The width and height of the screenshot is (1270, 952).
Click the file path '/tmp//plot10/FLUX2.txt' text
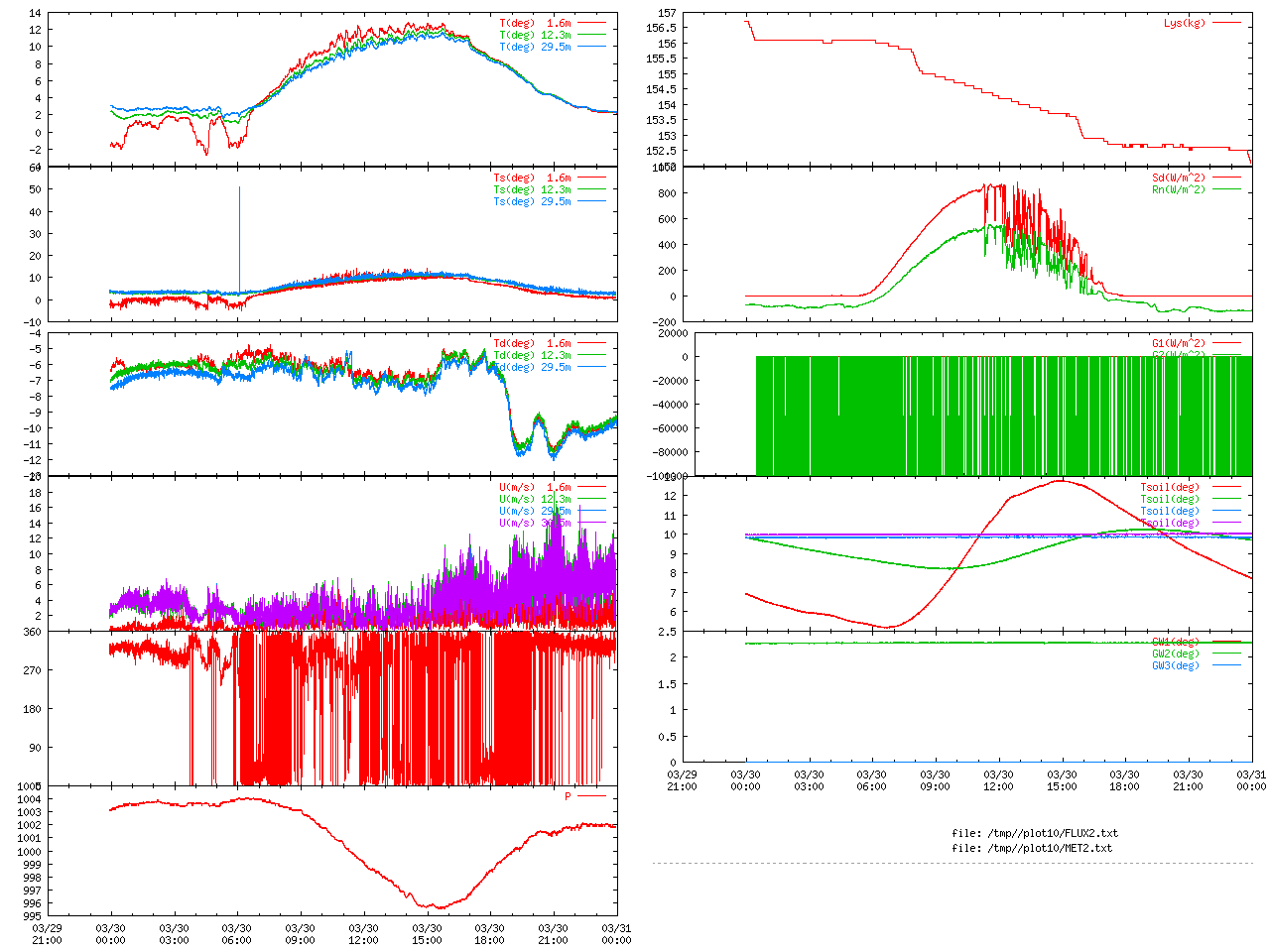click(x=1053, y=833)
